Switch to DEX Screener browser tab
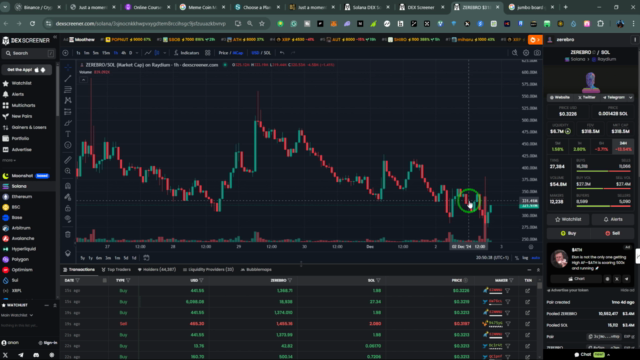This screenshot has width=640, height=360. coord(421,7)
